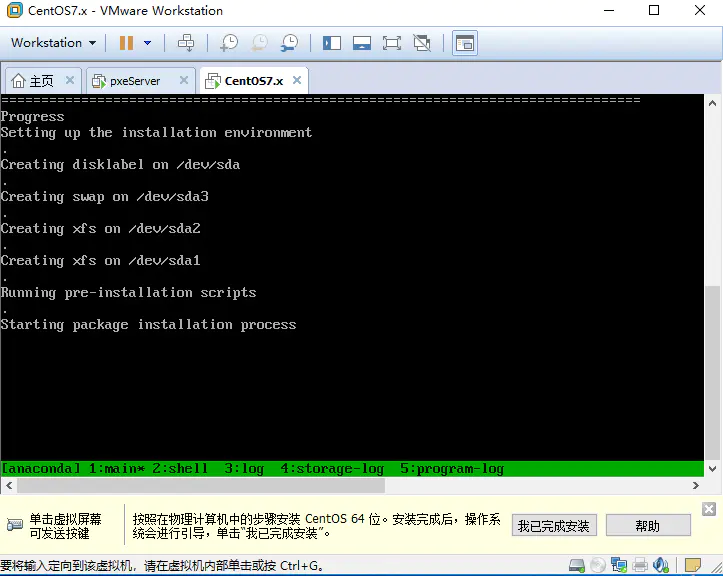This screenshot has height=576, width=723.
Task: Close the VMware Workstation window
Action: (699, 10)
